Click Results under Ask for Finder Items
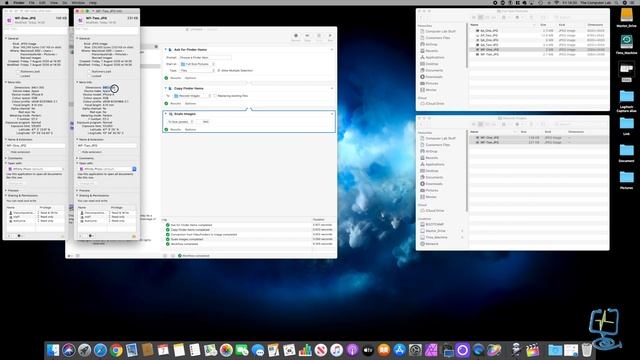640x360 pixels. pos(176,78)
